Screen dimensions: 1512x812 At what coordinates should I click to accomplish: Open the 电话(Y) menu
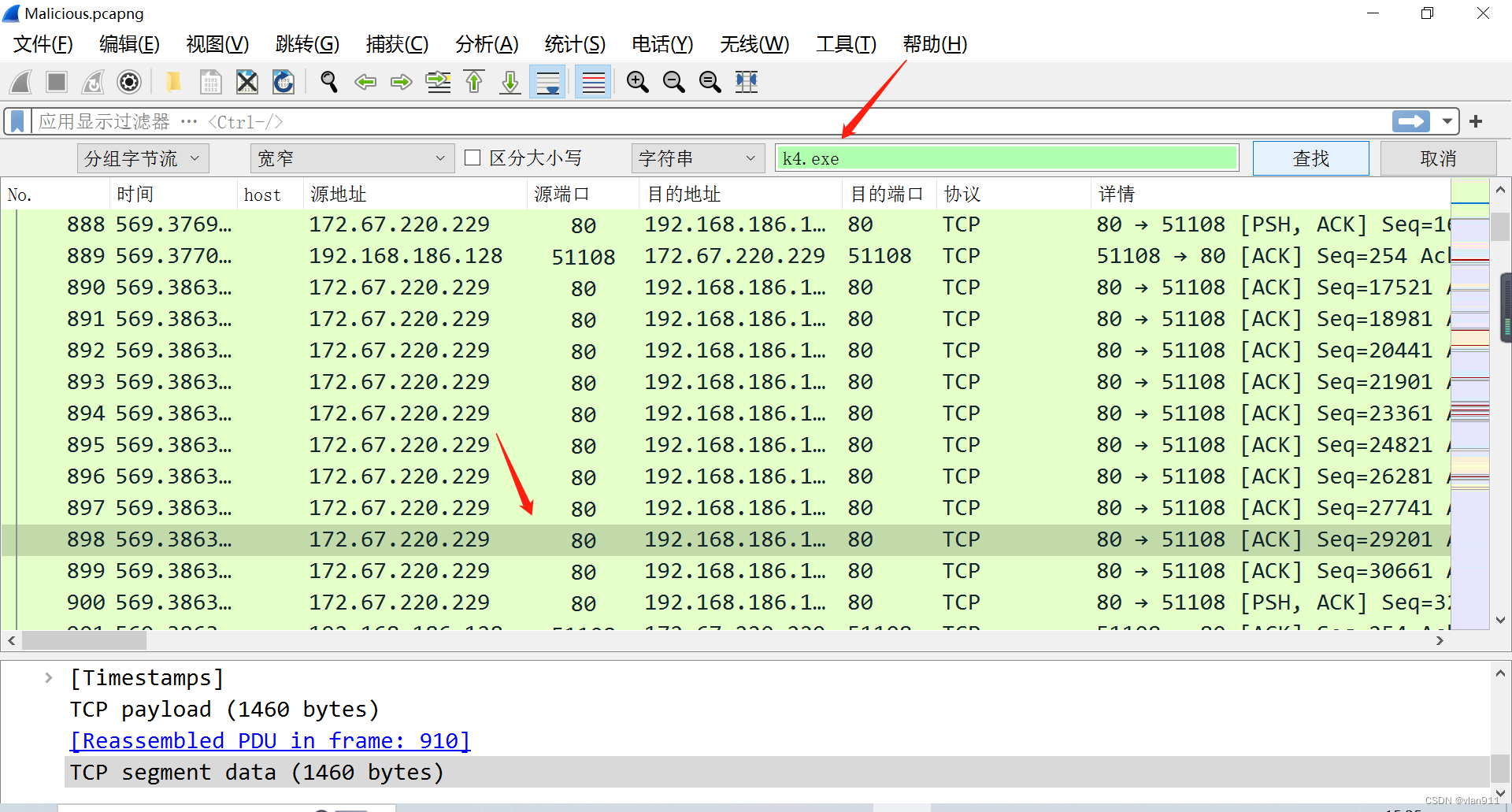point(662,44)
